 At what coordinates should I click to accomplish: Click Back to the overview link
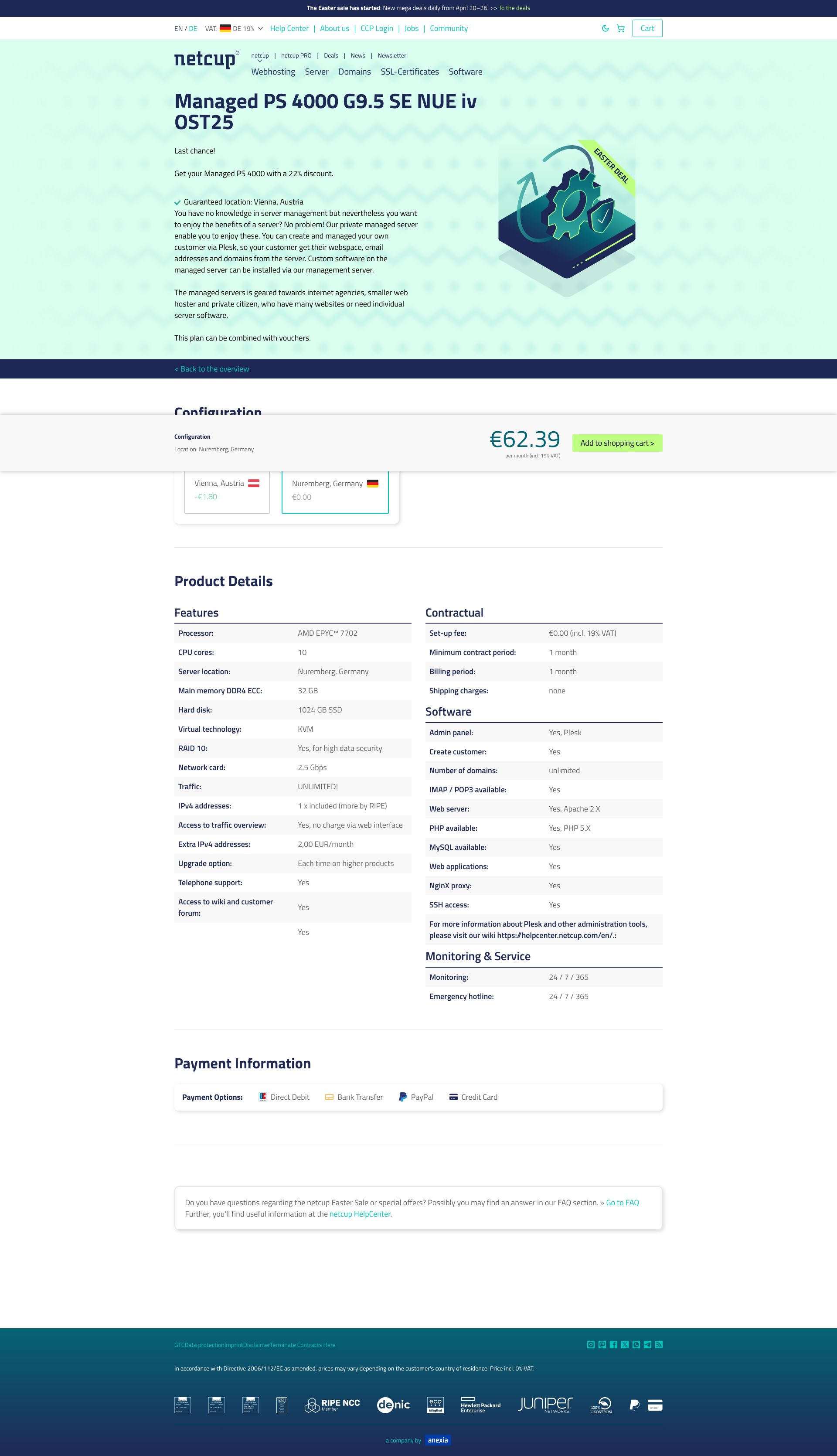(211, 368)
